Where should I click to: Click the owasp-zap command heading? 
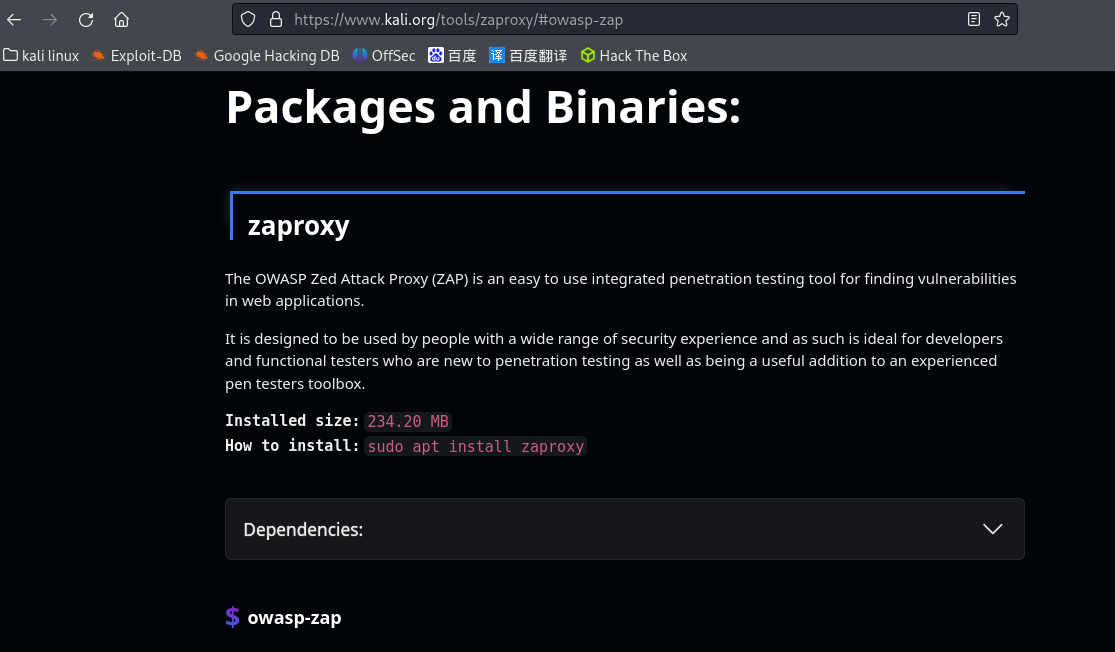click(294, 617)
